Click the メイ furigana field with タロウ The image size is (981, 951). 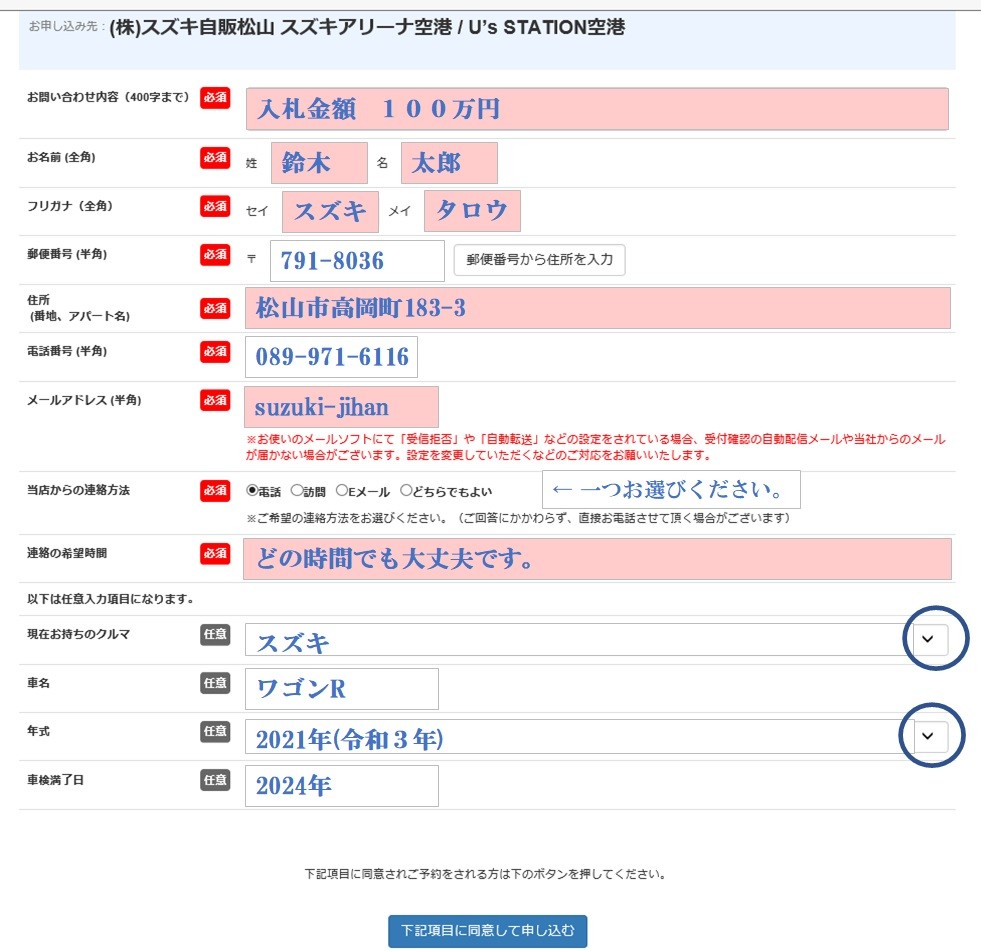(472, 211)
